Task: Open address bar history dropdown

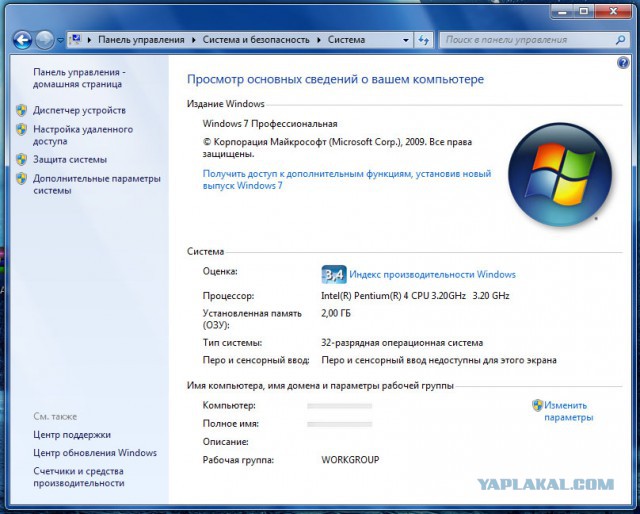Action: coord(406,40)
